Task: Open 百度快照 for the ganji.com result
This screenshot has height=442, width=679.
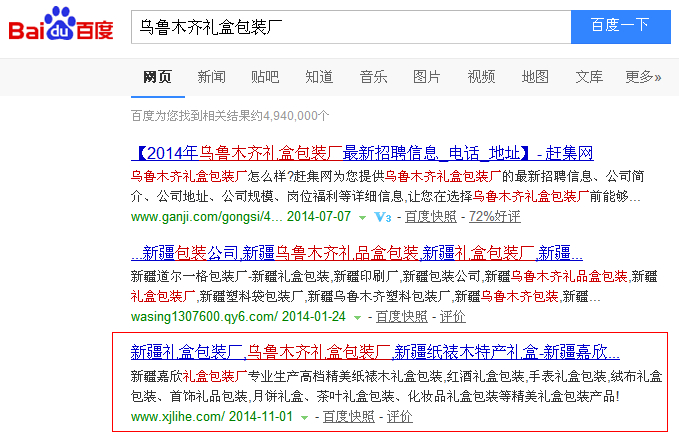Action: click(x=428, y=217)
